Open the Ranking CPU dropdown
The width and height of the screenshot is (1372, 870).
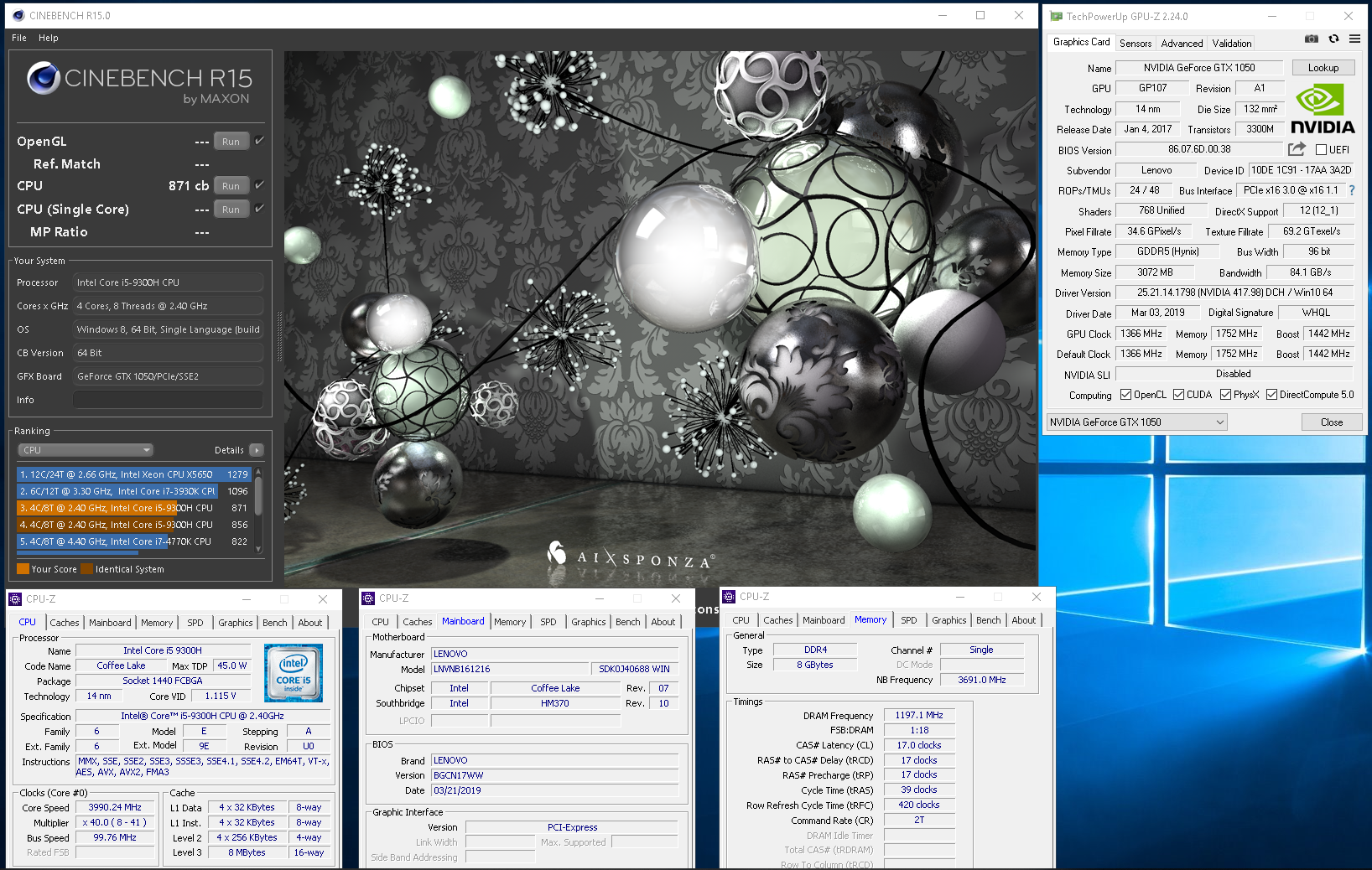click(x=86, y=450)
